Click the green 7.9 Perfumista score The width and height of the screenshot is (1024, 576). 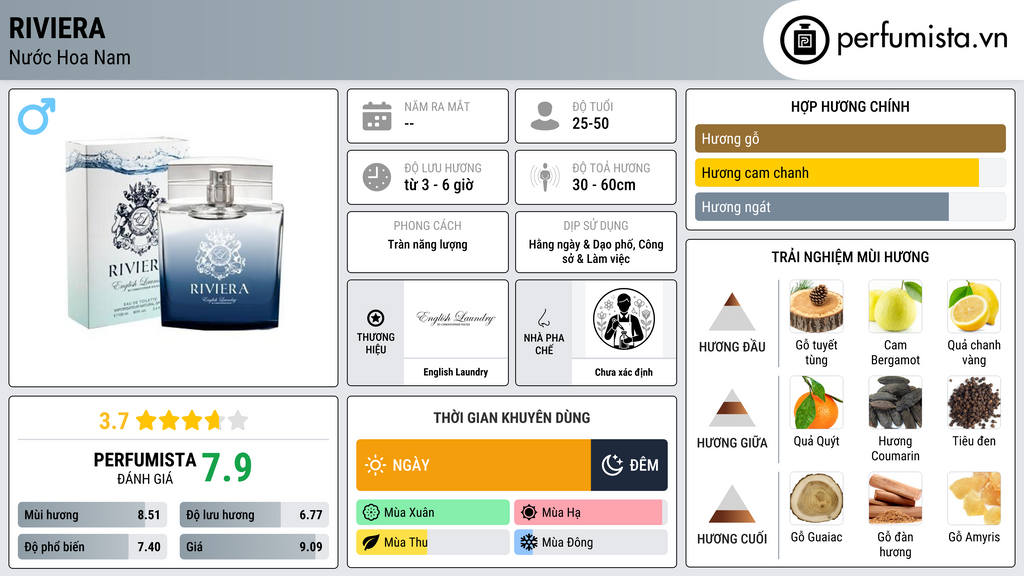(227, 467)
